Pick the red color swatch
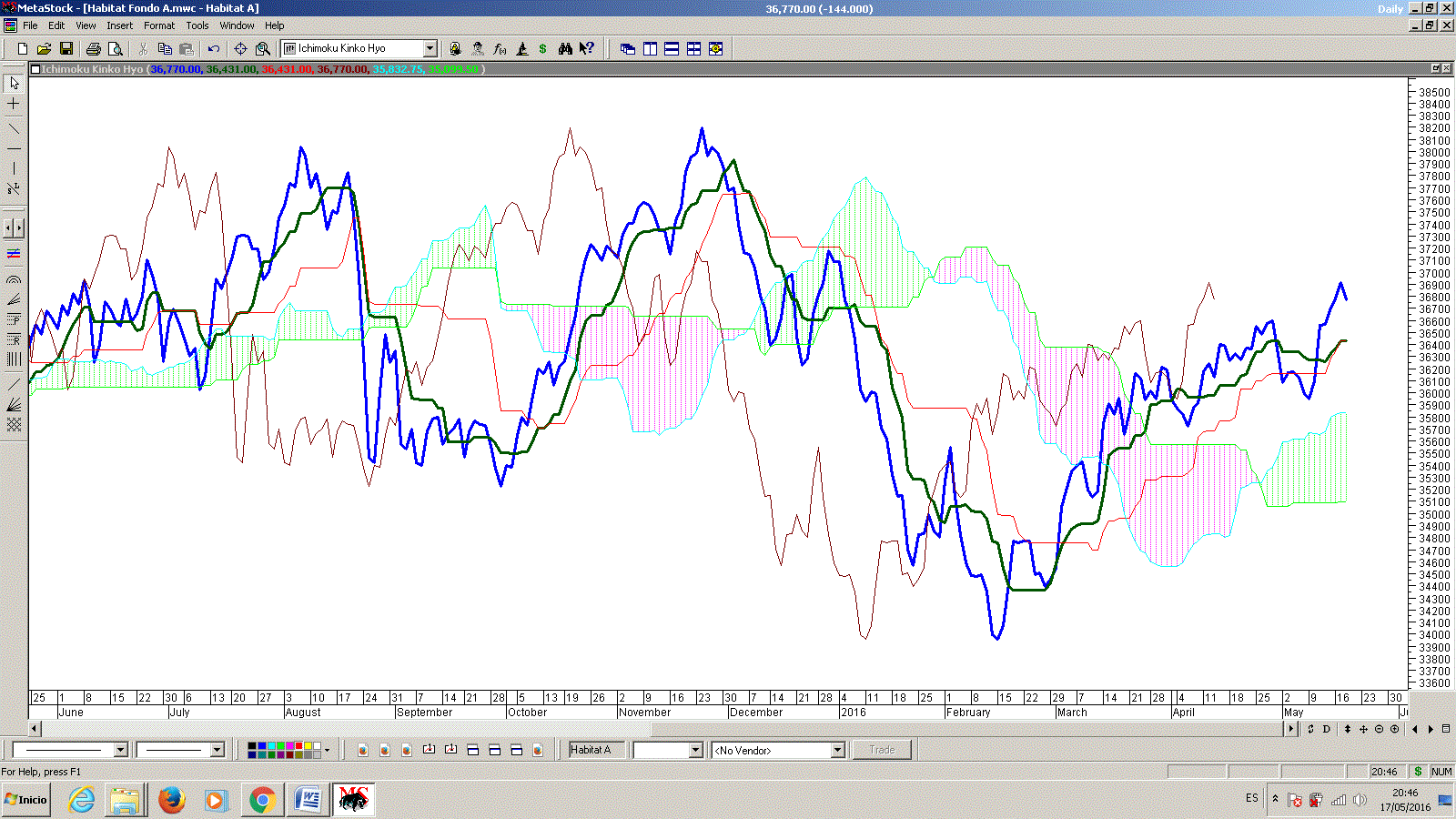This screenshot has width=1456, height=819. (x=298, y=746)
